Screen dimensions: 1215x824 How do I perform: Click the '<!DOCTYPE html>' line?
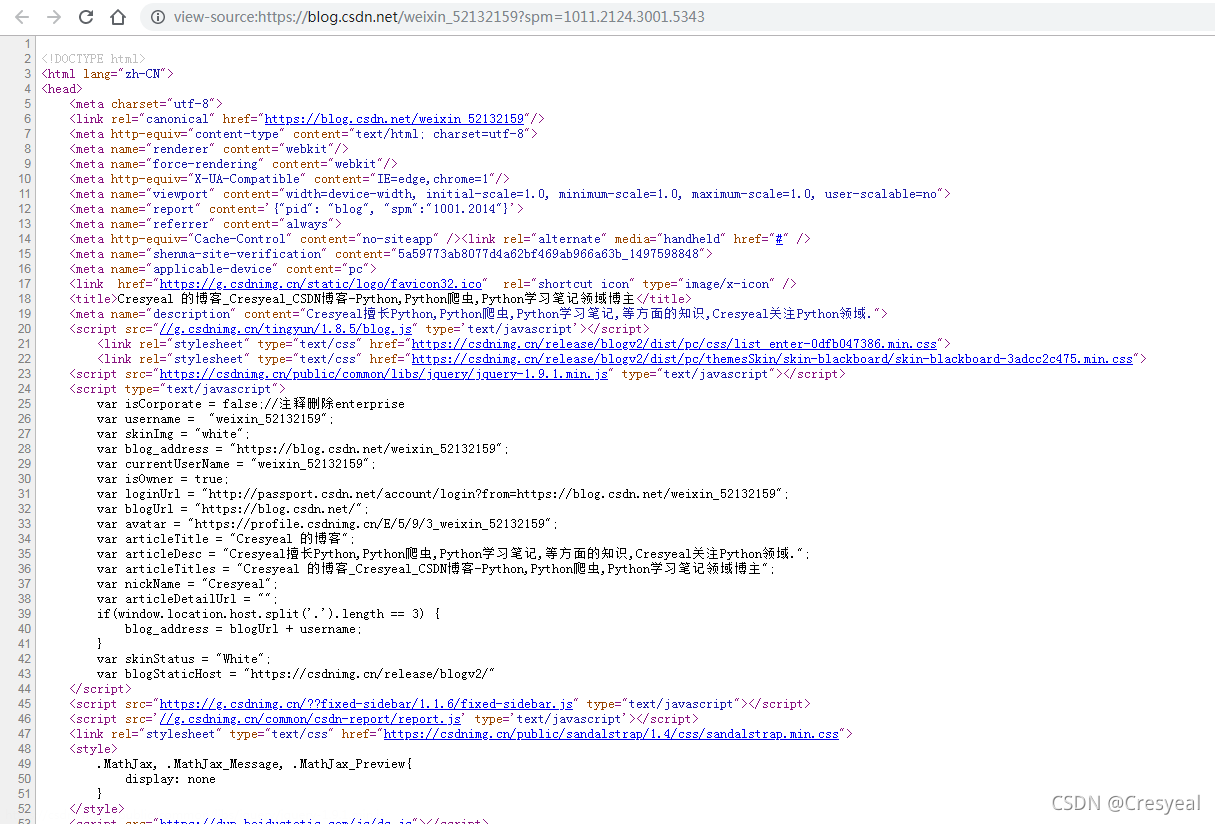tap(94, 59)
